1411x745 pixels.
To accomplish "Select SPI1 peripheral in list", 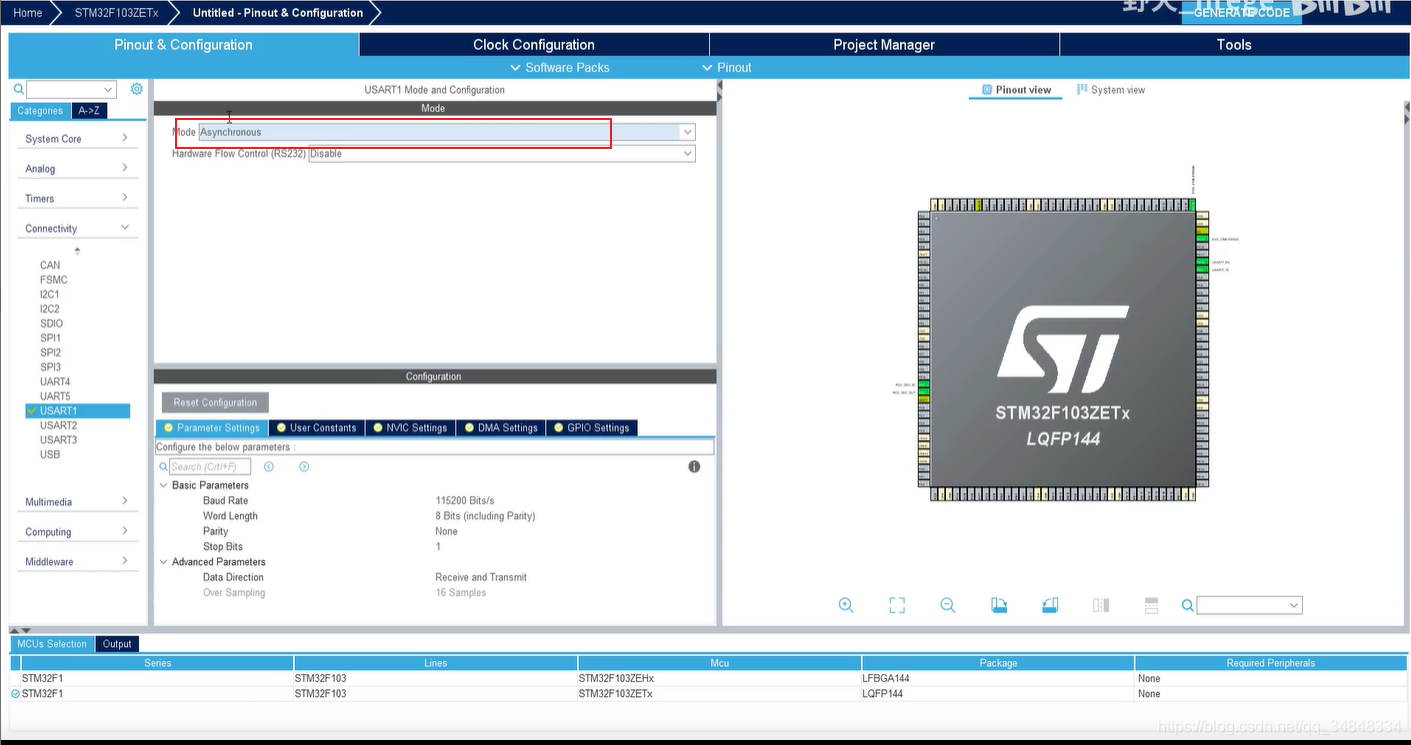I will pos(50,338).
